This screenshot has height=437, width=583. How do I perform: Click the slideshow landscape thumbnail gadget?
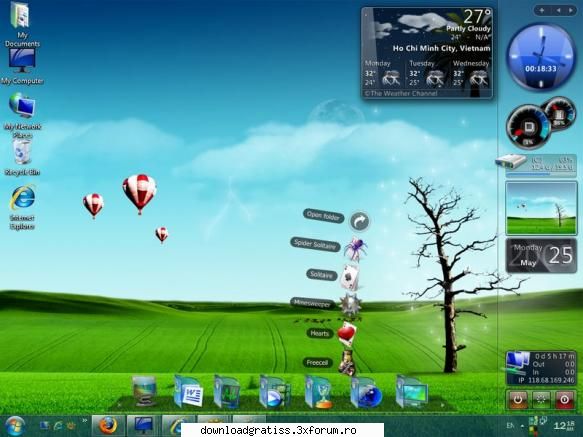[x=541, y=208]
